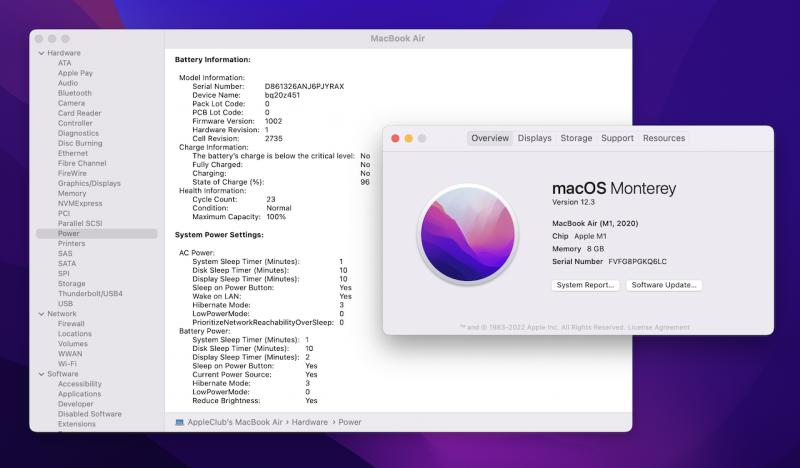Open the Support tab

(x=617, y=138)
